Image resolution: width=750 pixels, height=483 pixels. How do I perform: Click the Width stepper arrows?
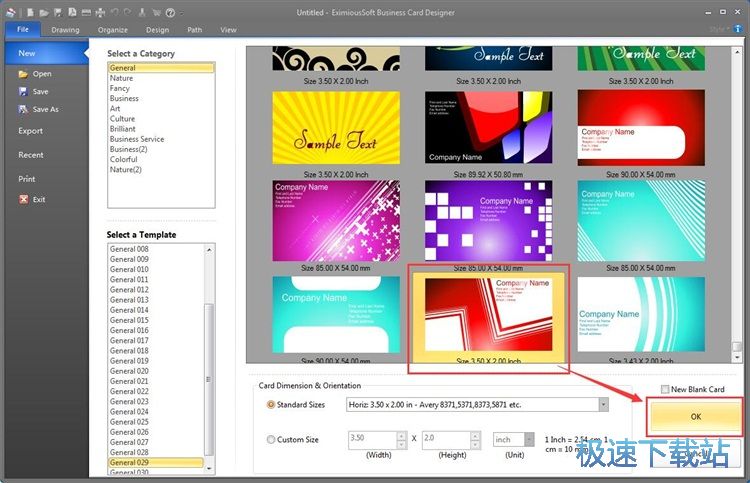click(x=402, y=440)
